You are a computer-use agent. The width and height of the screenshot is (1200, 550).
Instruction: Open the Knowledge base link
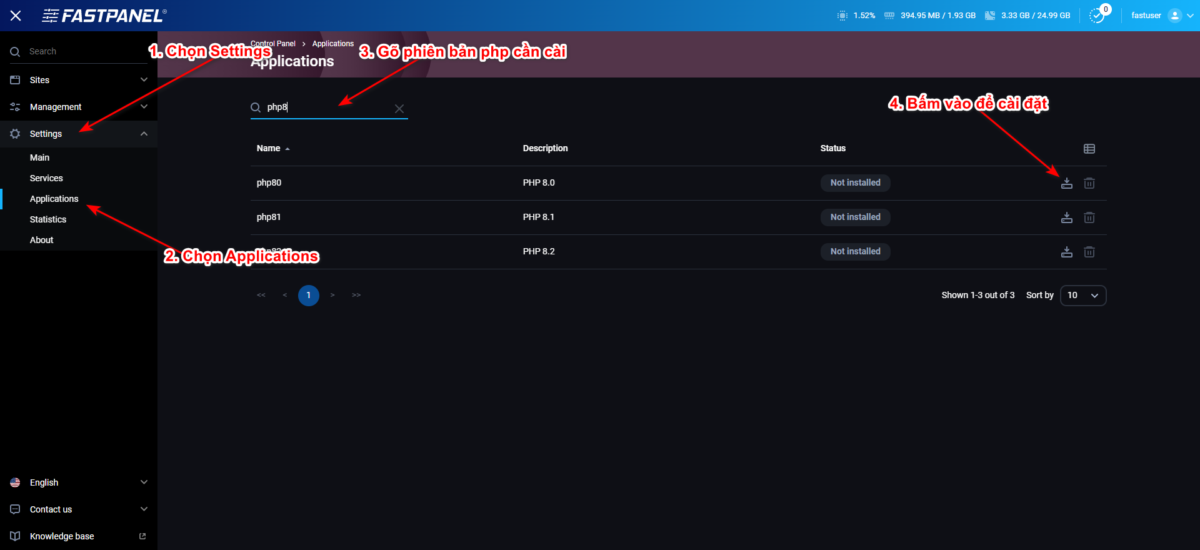pos(62,536)
